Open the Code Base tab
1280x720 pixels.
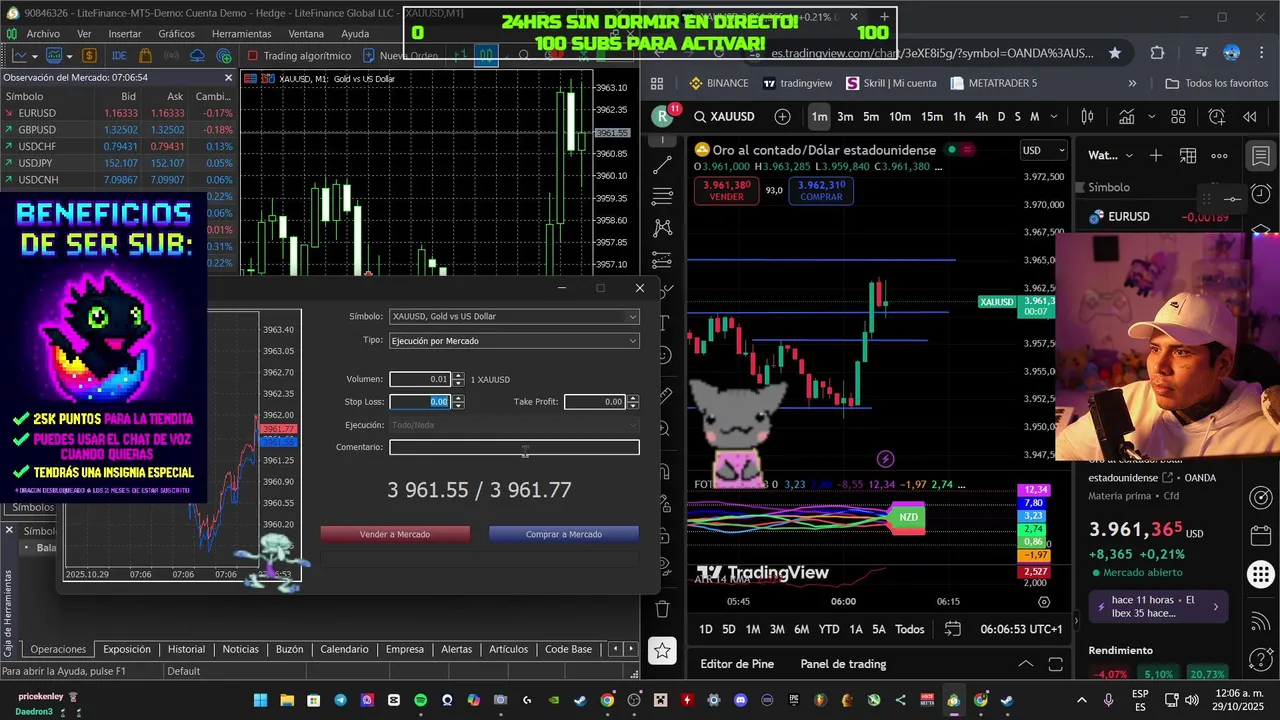(568, 649)
